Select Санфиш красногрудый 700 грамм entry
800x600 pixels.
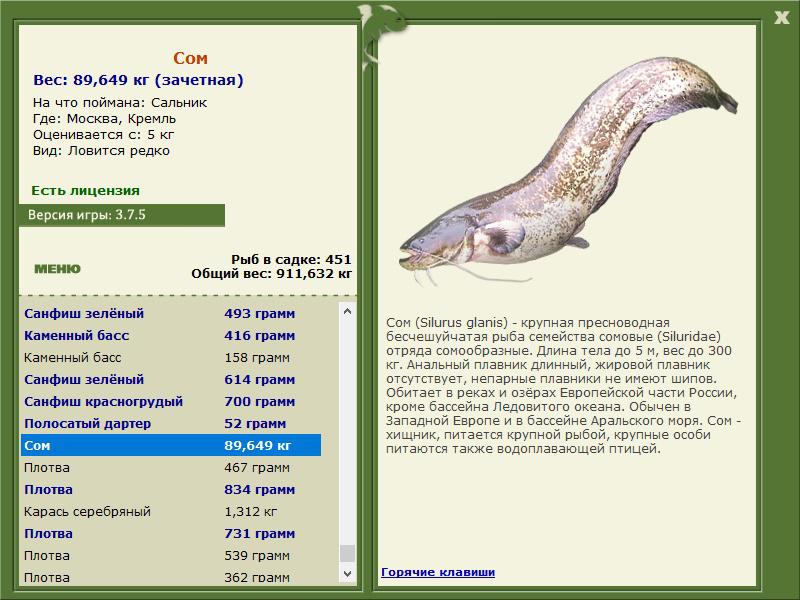[171, 401]
